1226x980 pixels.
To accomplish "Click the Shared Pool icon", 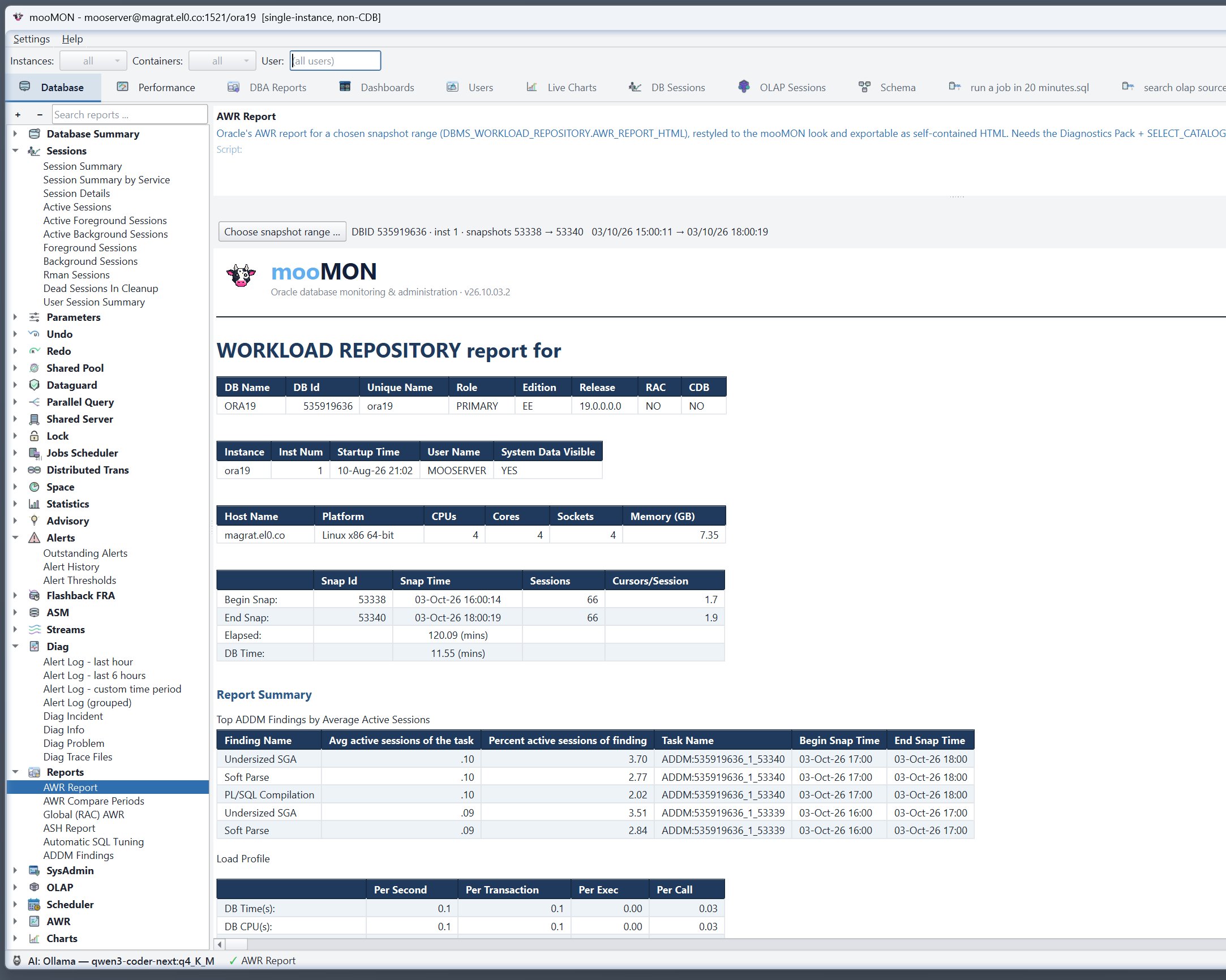I will click(34, 368).
